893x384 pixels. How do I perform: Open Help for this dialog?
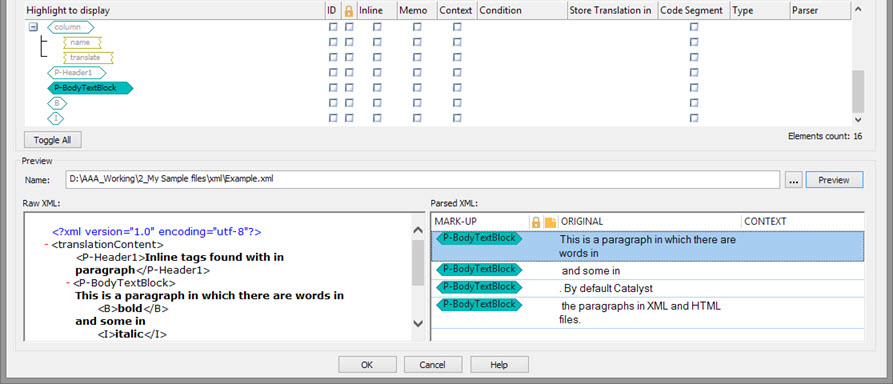pos(499,365)
